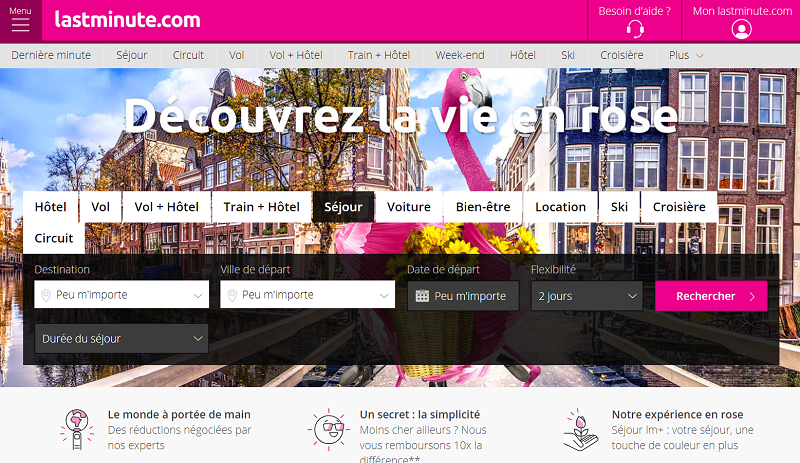
Task: Expand the Destination dropdown
Action: [121, 295]
